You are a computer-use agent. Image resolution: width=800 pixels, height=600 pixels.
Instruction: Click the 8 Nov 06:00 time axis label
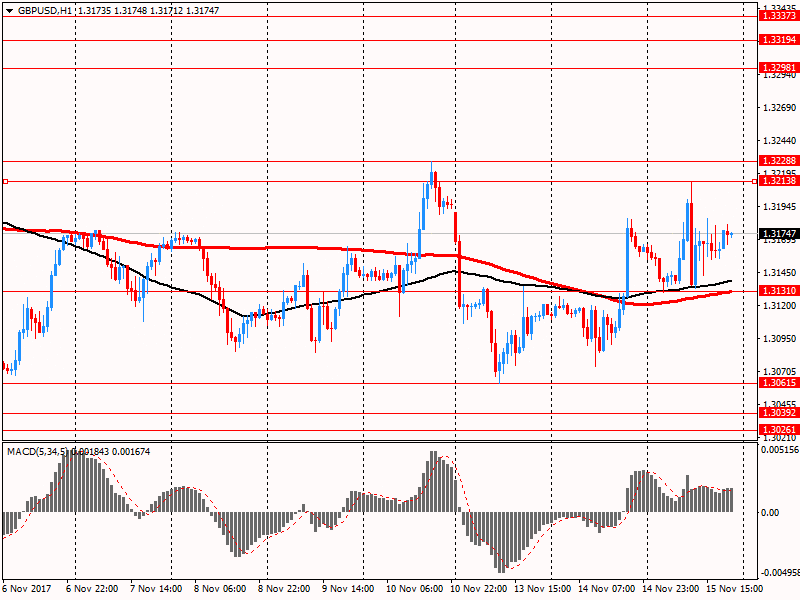tap(220, 589)
